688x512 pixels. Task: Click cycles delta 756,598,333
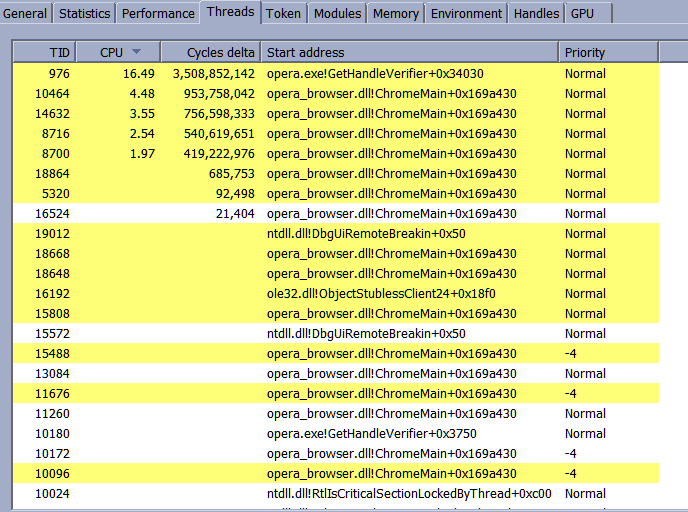(x=219, y=114)
